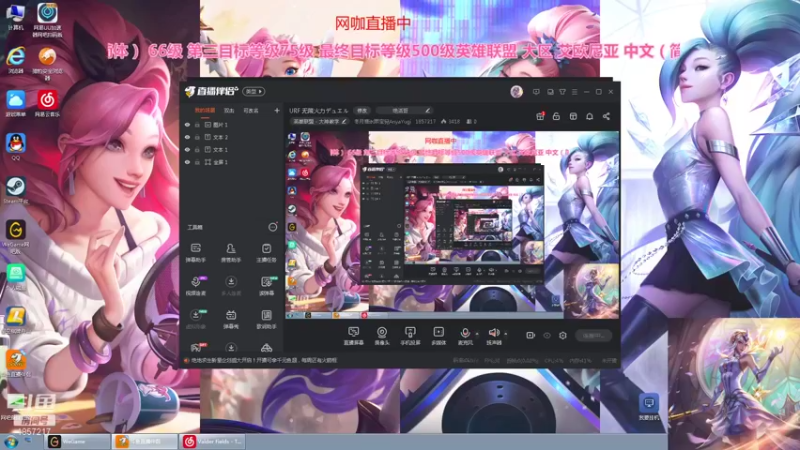800x450 pixels.
Task: Hide the 图片 1 source layer
Action: (187, 124)
